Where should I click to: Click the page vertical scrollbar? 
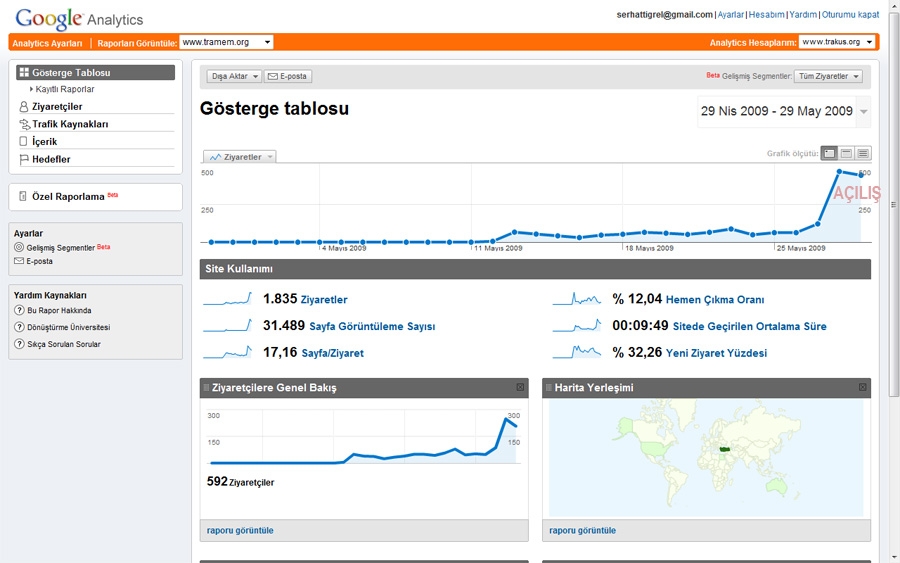pos(894,204)
